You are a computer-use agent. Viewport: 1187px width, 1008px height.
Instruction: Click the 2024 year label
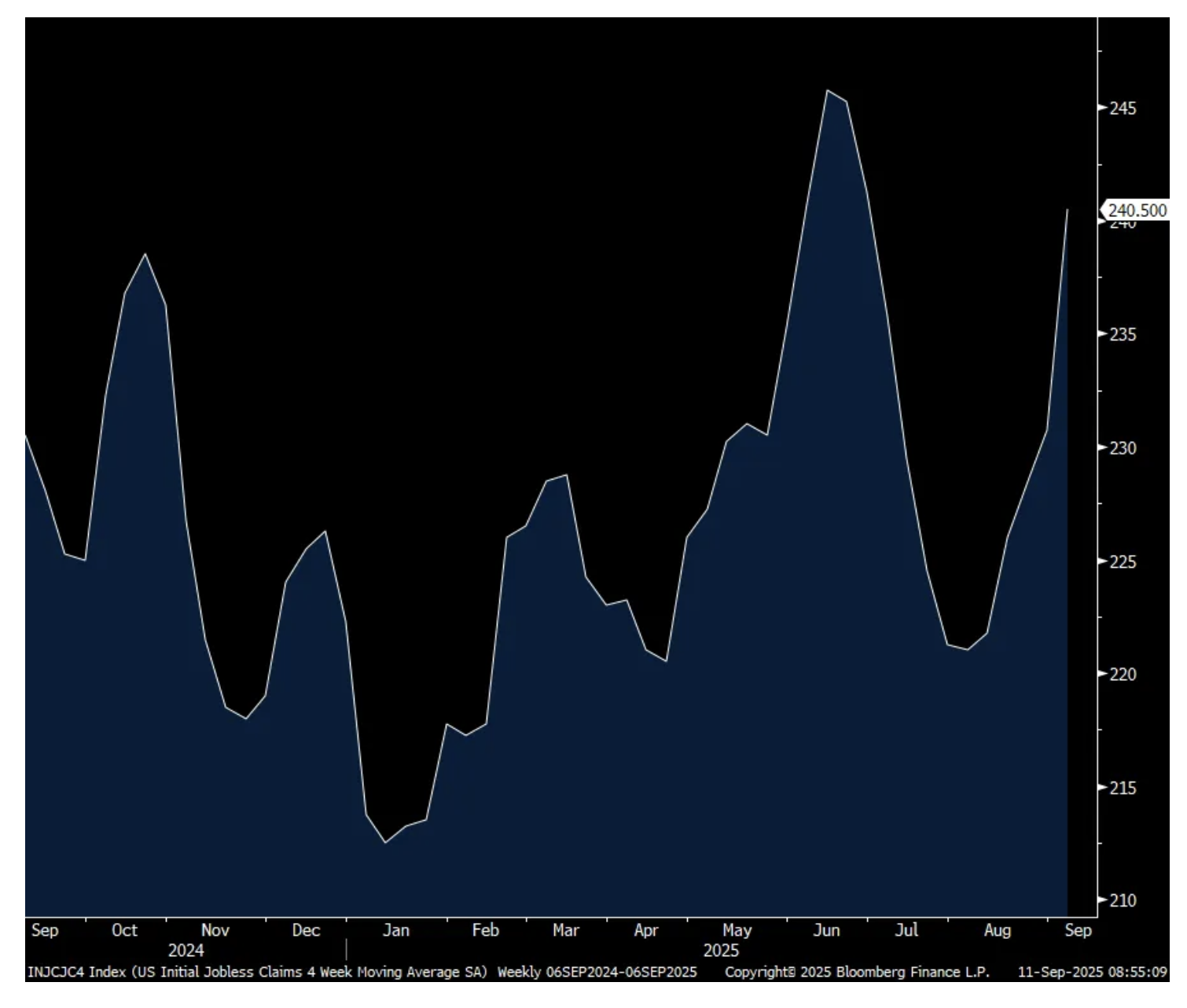(x=186, y=951)
